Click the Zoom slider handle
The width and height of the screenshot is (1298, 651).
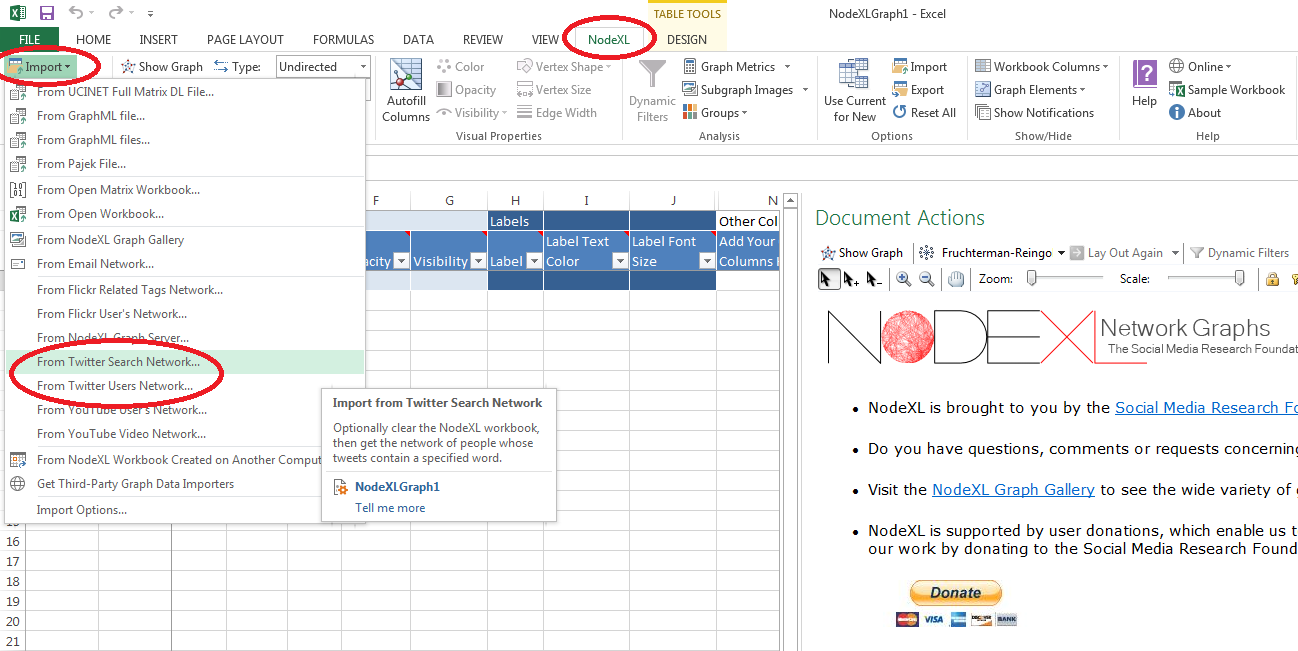pyautogui.click(x=1031, y=279)
